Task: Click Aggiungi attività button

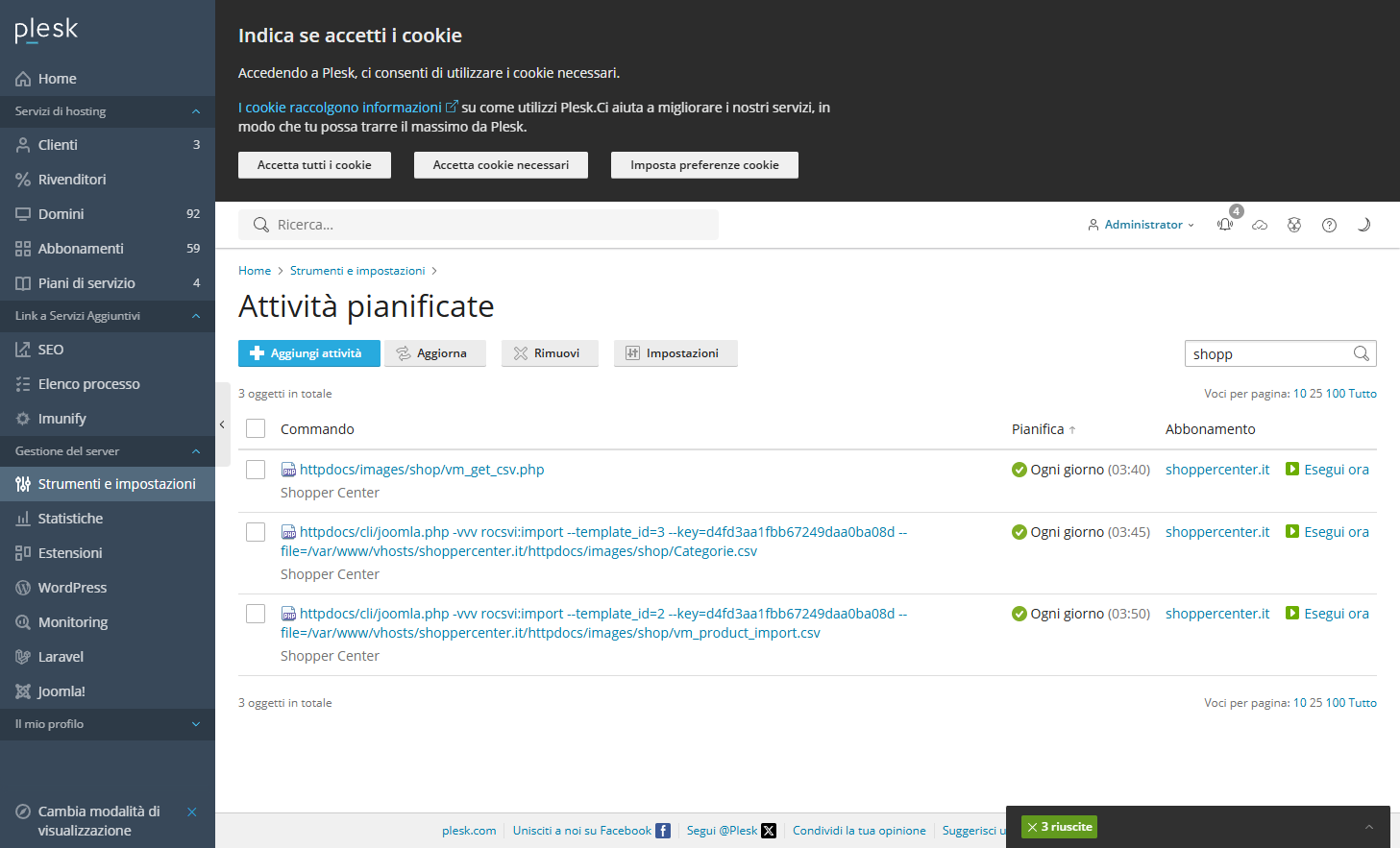Action: click(x=309, y=353)
